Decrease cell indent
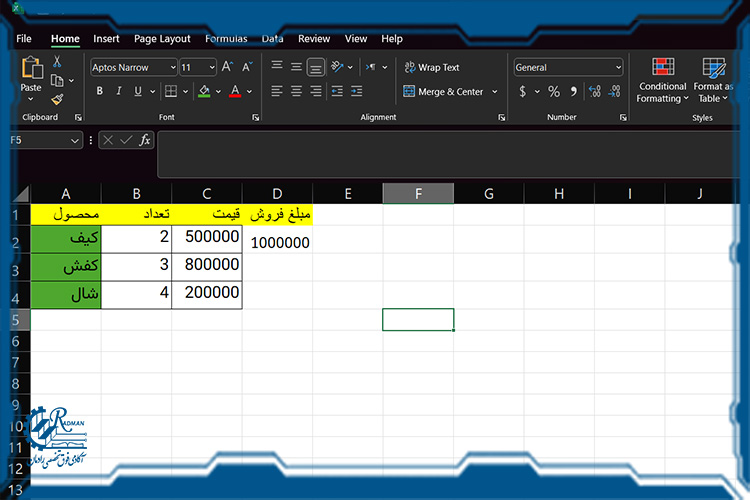Screen dimensions: 750x500 [x=337, y=91]
